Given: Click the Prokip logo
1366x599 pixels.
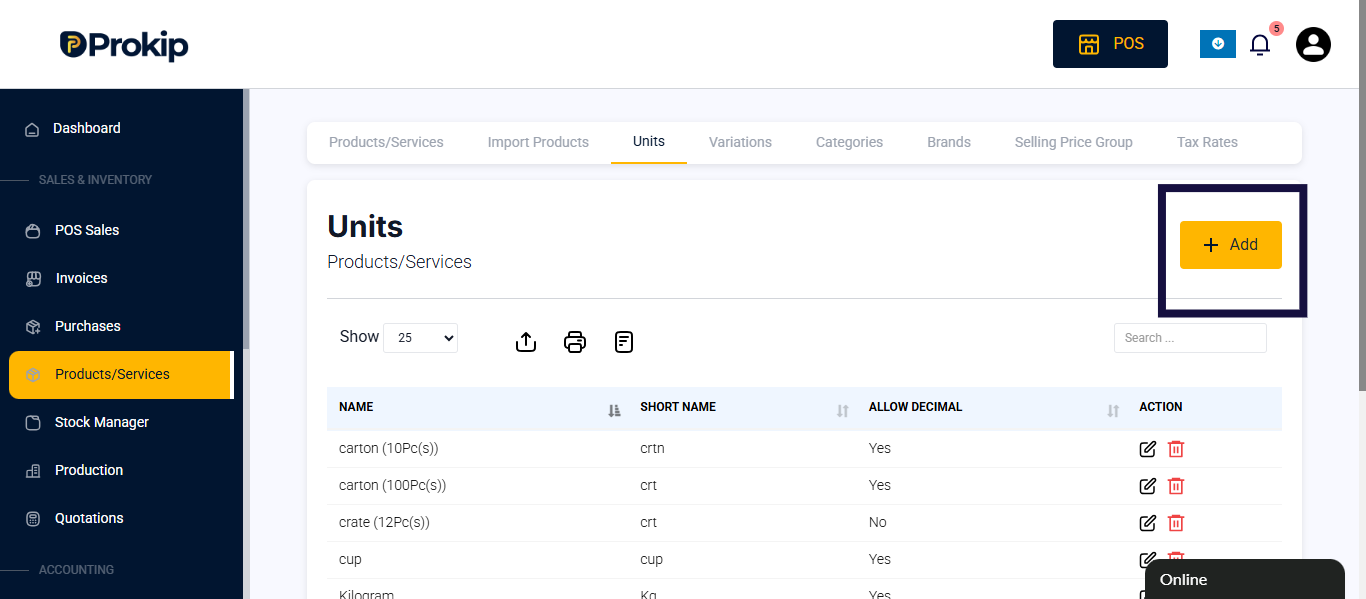Looking at the screenshot, I should coord(124,45).
